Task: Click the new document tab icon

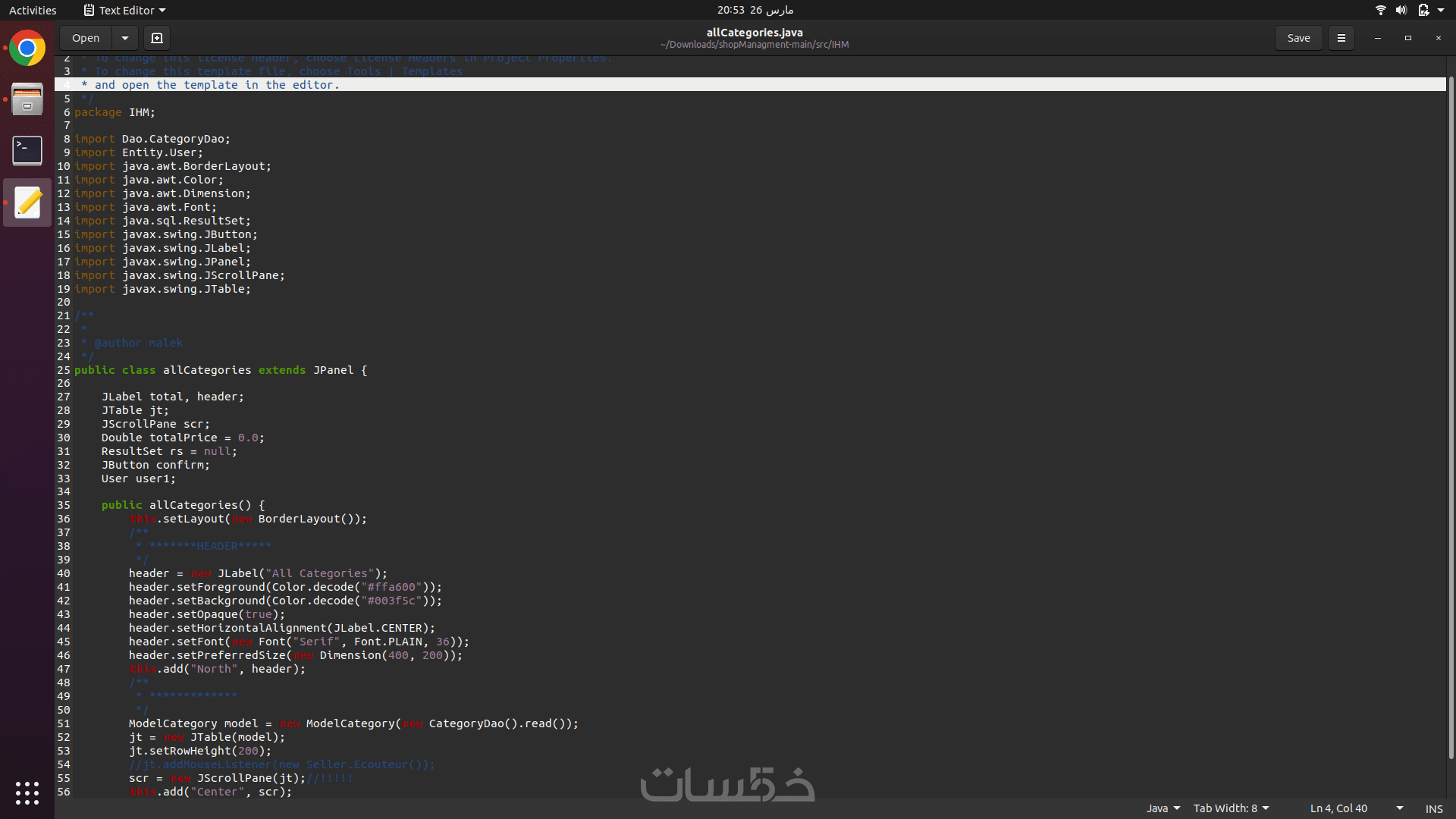Action: pos(157,38)
